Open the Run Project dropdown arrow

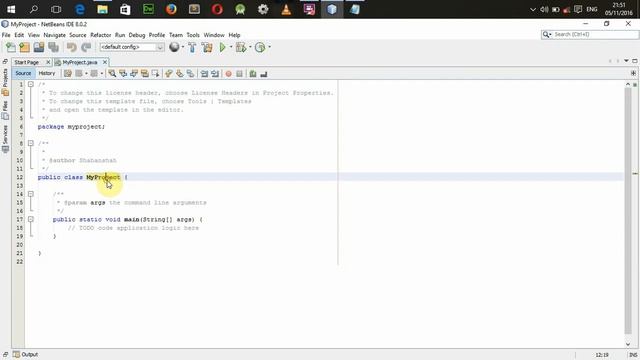click(x=231, y=47)
